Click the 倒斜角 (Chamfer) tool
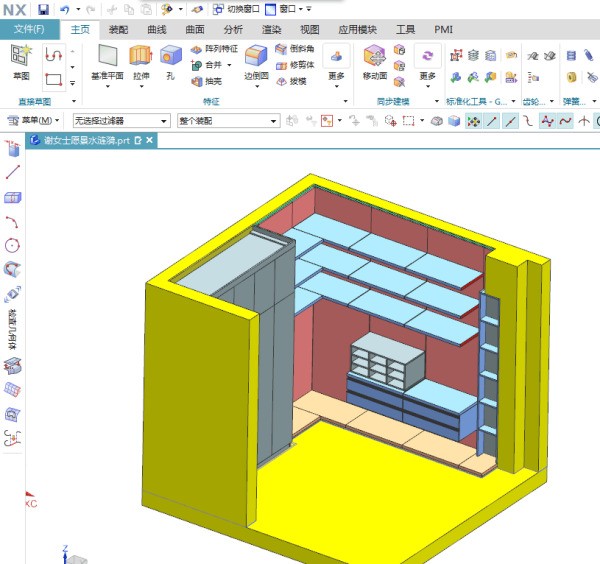Image resolution: width=600 pixels, height=564 pixels. pyautogui.click(x=295, y=49)
